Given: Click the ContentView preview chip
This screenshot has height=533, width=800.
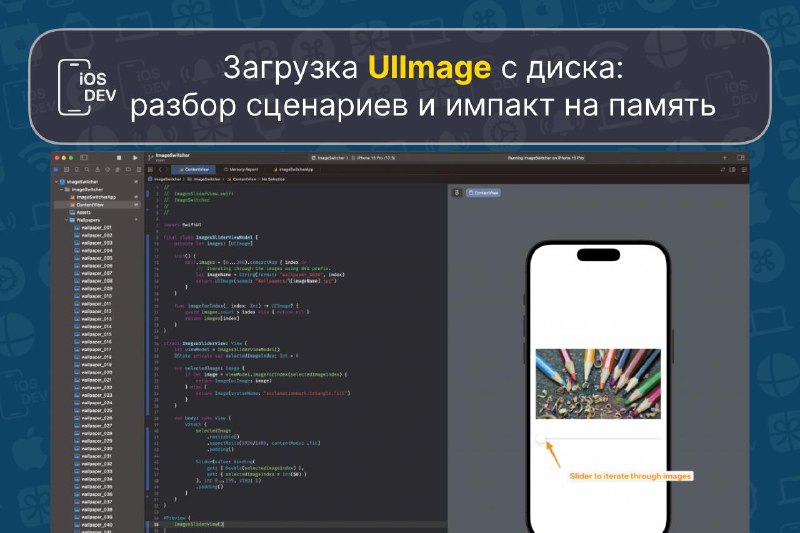Looking at the screenshot, I should click(483, 193).
